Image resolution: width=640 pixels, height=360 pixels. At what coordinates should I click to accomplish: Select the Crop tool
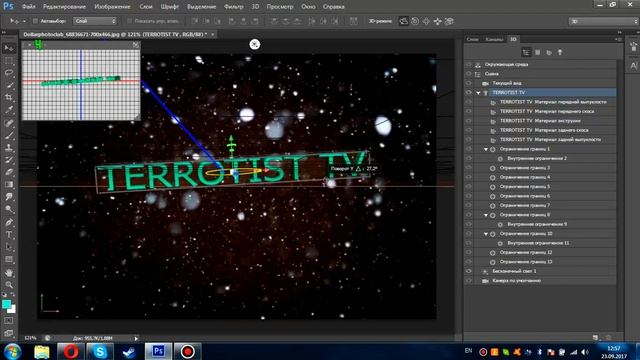pyautogui.click(x=9, y=98)
